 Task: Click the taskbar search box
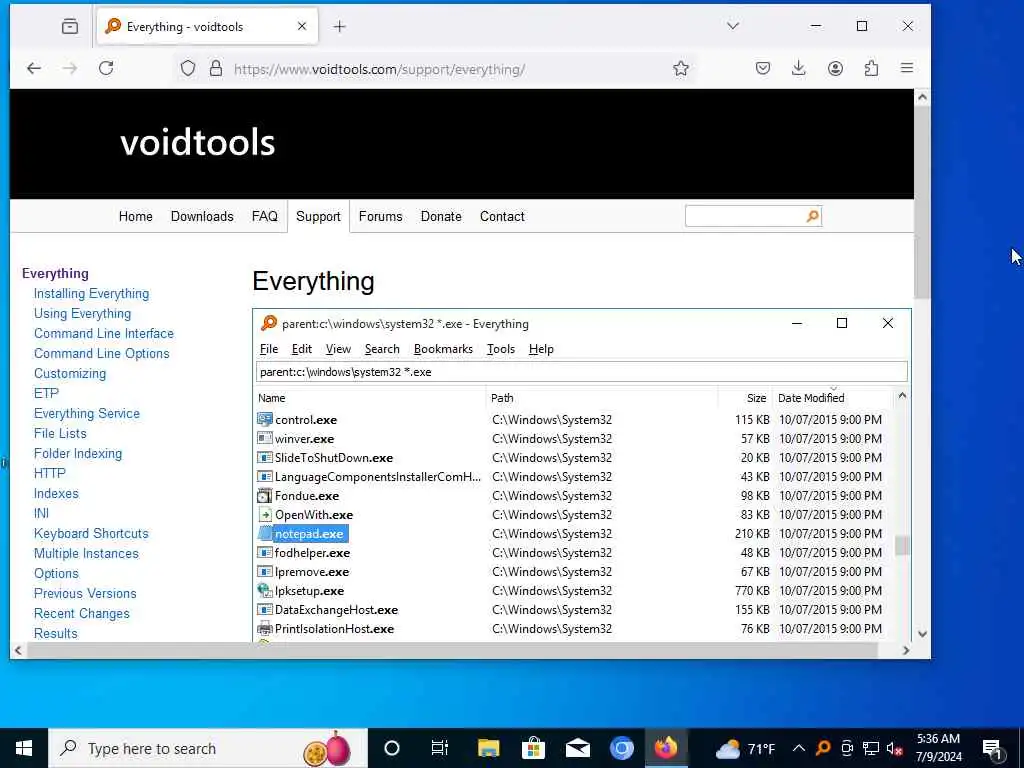click(208, 748)
